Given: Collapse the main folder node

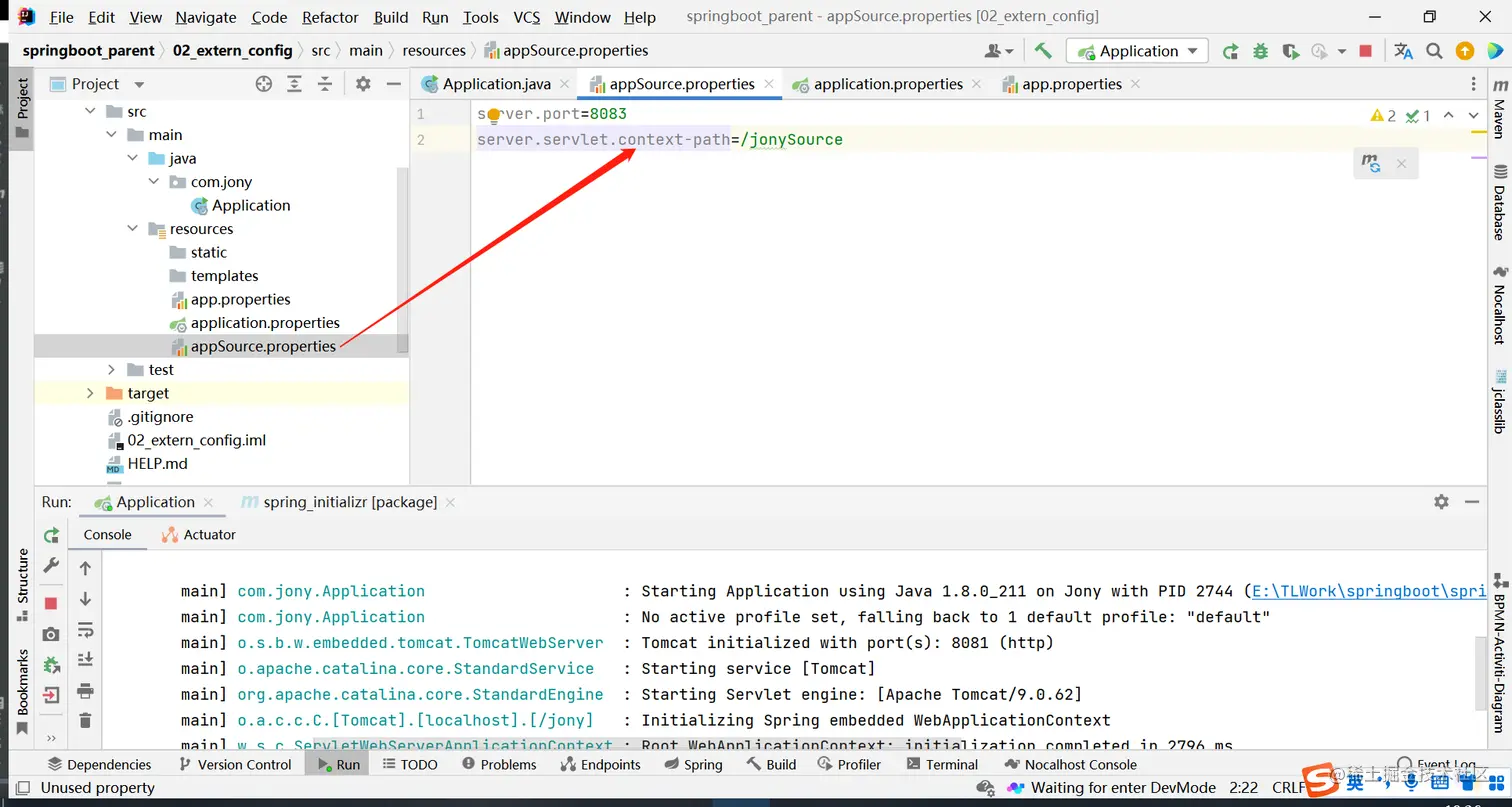Looking at the screenshot, I should pyautogui.click(x=111, y=135).
